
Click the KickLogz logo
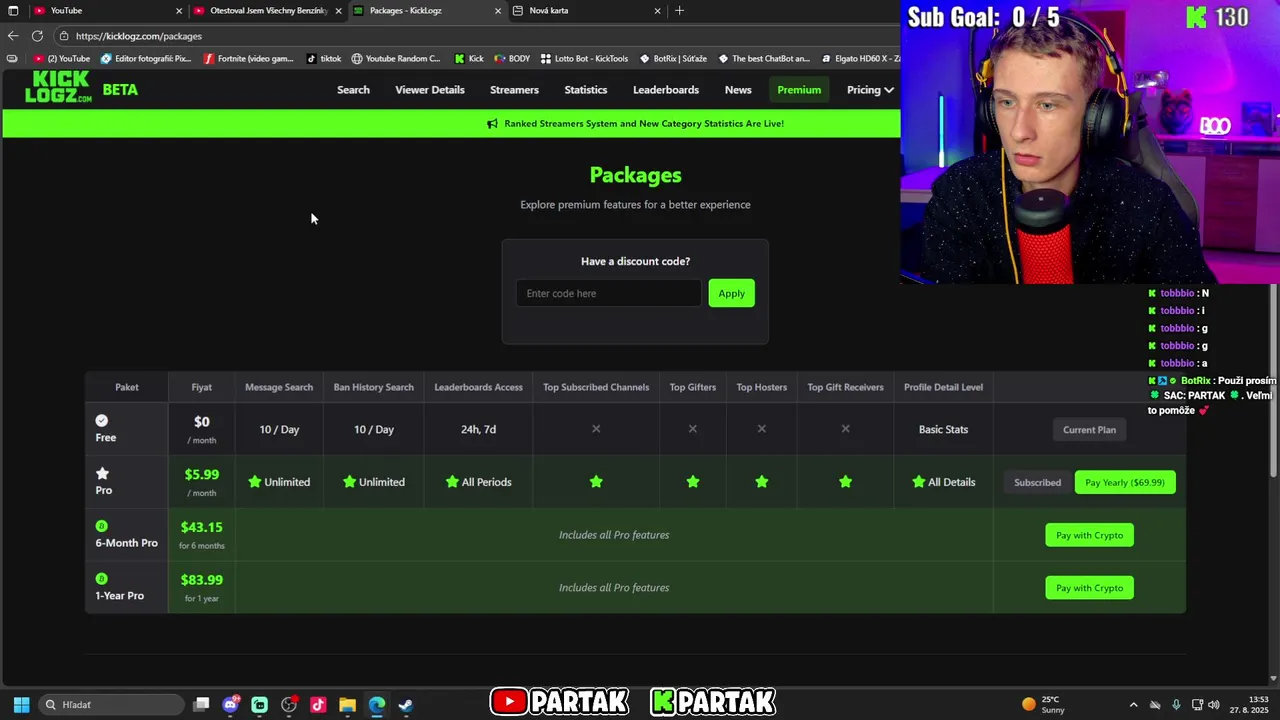click(58, 88)
